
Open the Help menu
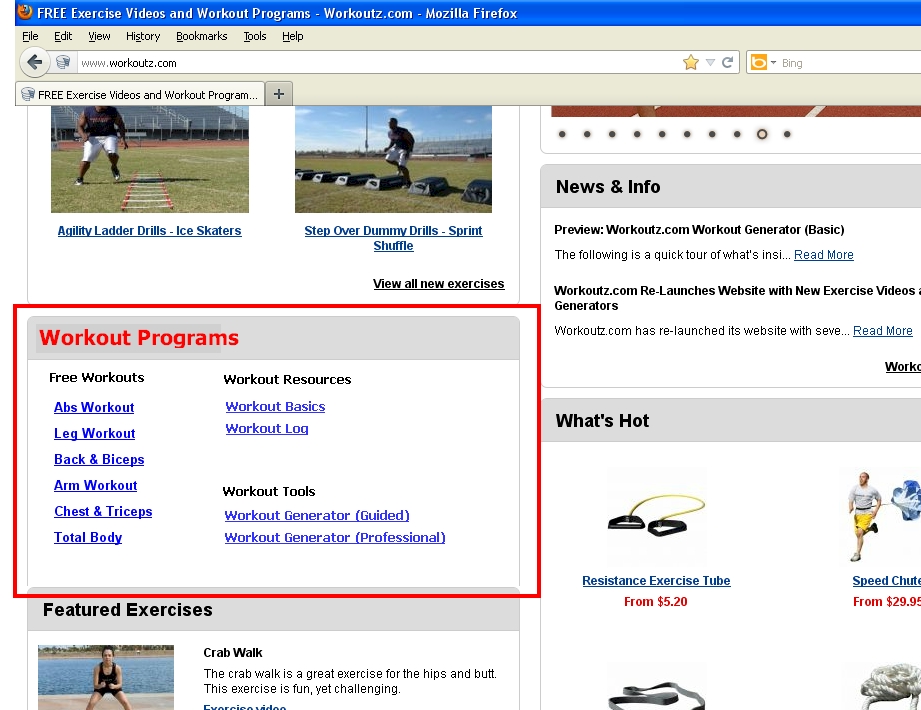[293, 36]
